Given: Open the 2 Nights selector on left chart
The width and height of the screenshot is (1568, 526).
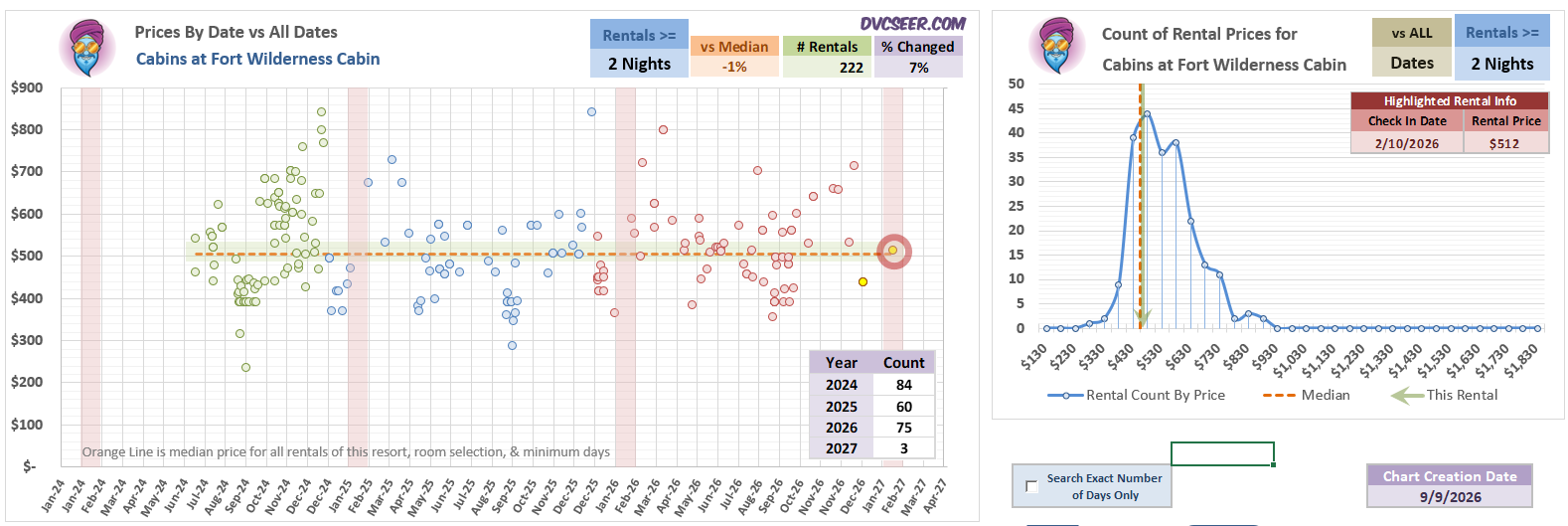Looking at the screenshot, I should (x=639, y=64).
